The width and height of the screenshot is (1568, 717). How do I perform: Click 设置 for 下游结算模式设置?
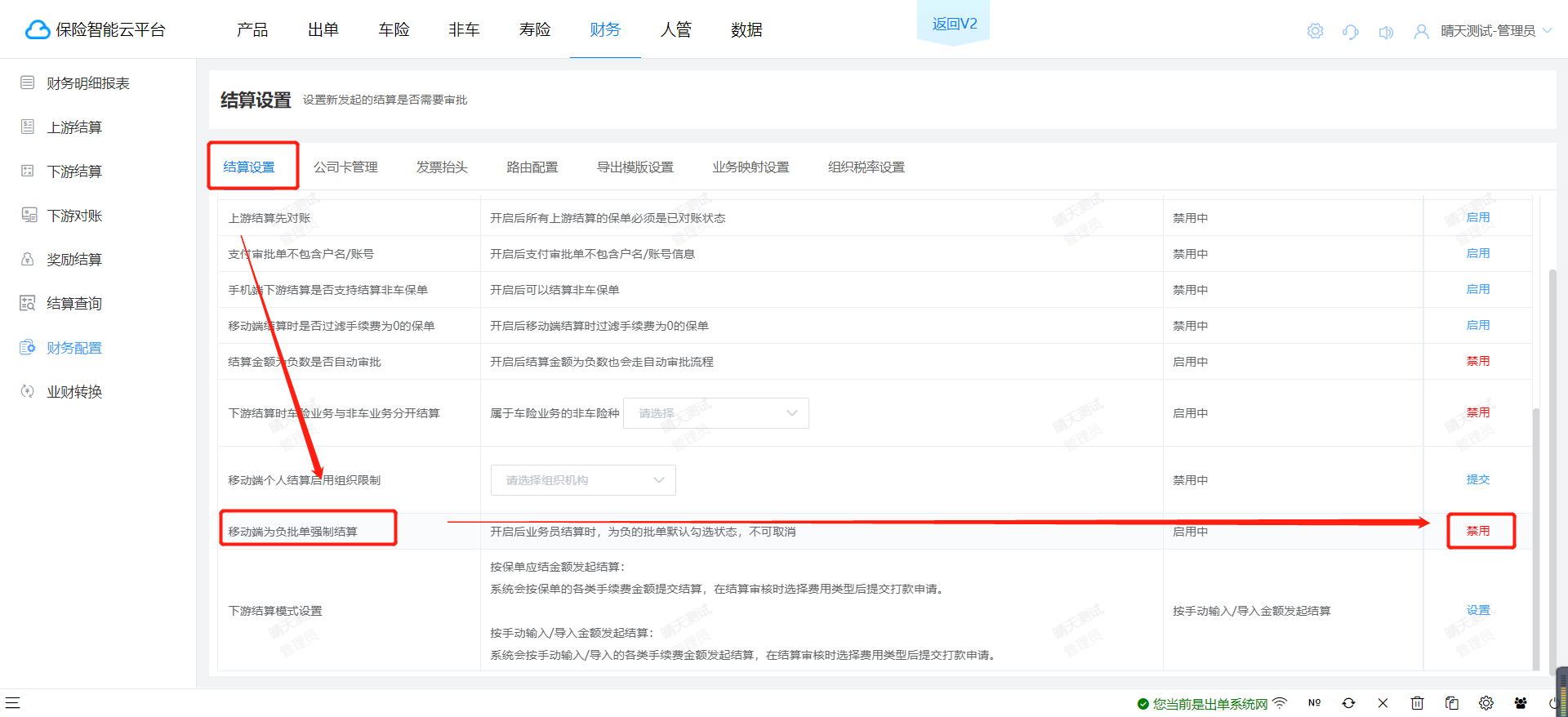tap(1478, 610)
